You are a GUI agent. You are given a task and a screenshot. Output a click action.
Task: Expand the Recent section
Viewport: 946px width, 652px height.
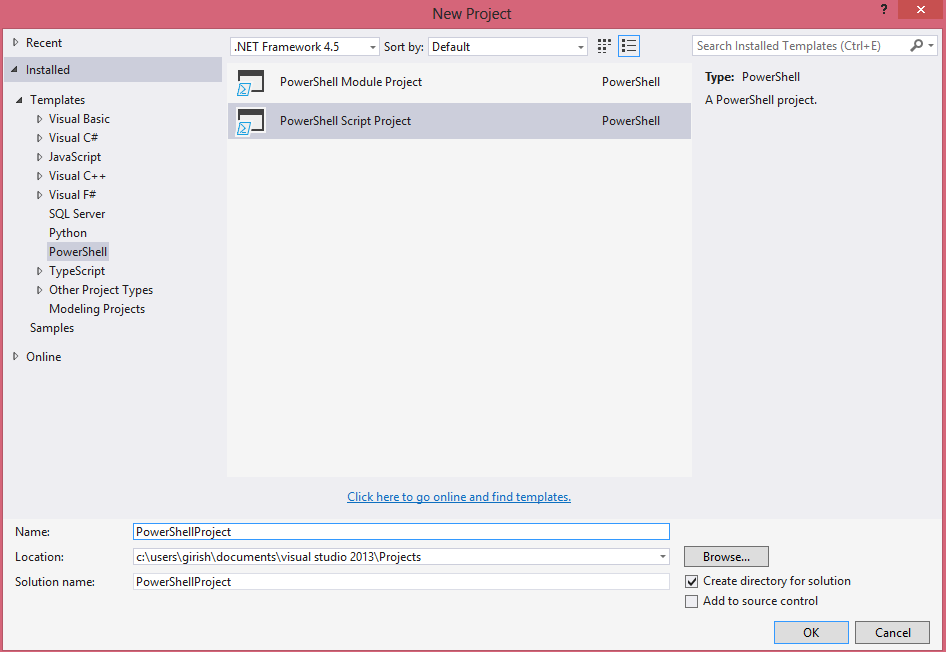[16, 43]
